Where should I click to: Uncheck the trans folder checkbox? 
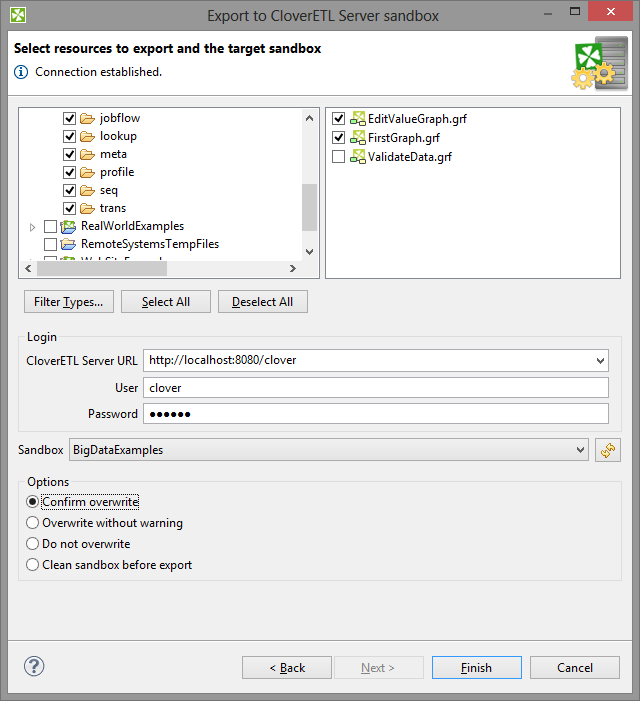(69, 208)
